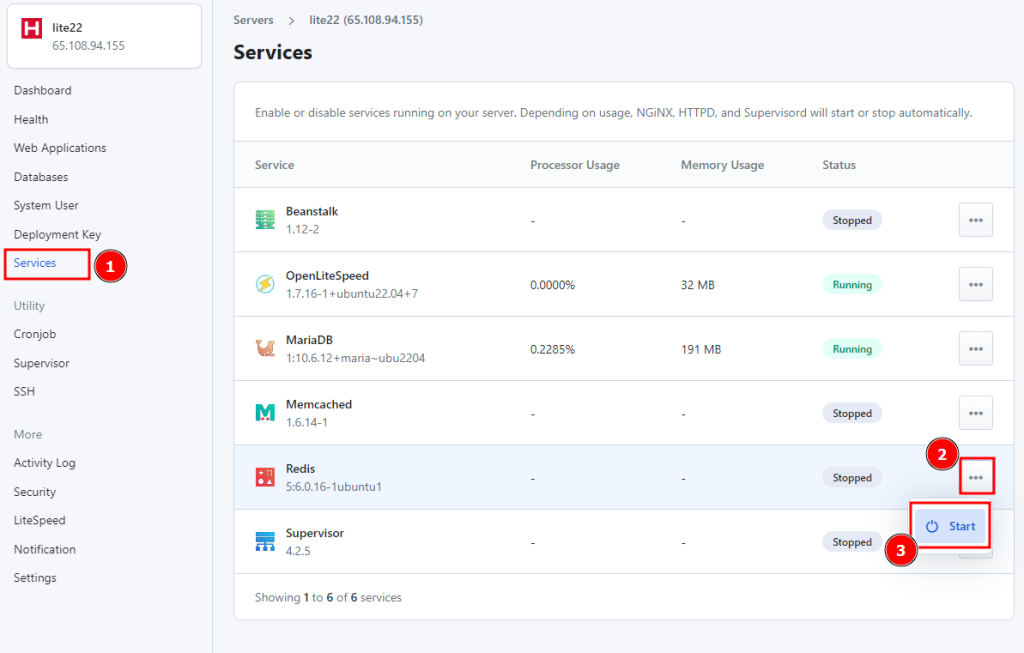The height and width of the screenshot is (653, 1024).
Task: Click the OpenLiteSpeed lightning icon
Action: pyautogui.click(x=265, y=284)
